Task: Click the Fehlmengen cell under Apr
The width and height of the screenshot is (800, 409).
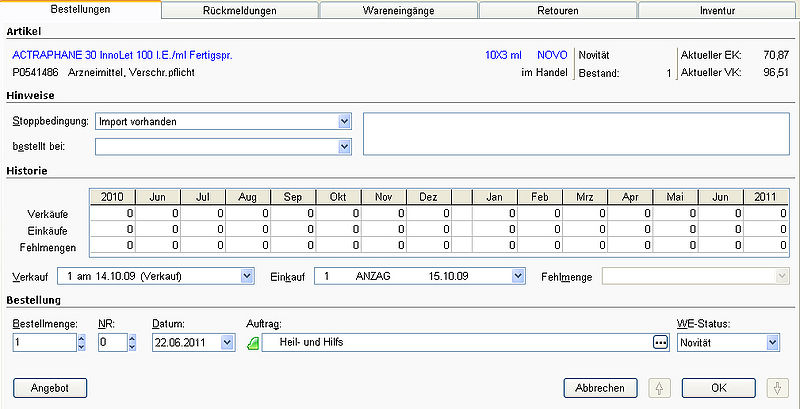Action: pos(630,245)
